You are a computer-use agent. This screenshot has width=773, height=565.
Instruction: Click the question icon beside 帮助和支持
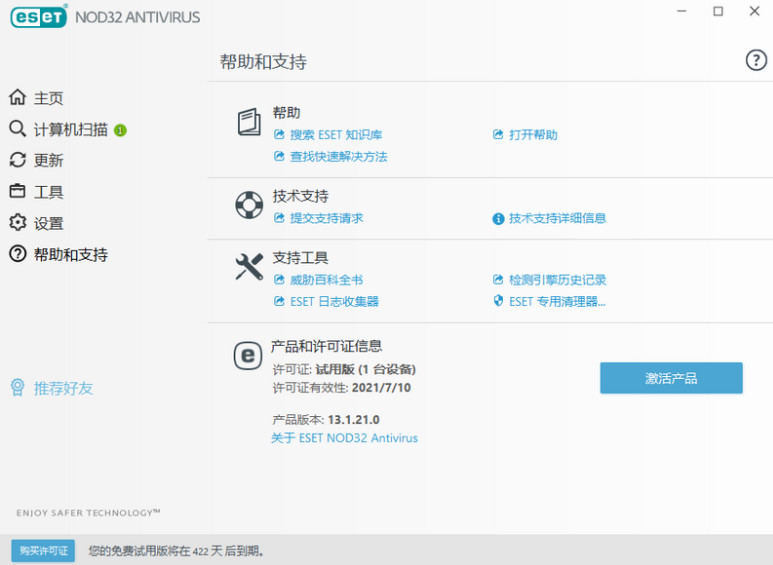(x=17, y=254)
